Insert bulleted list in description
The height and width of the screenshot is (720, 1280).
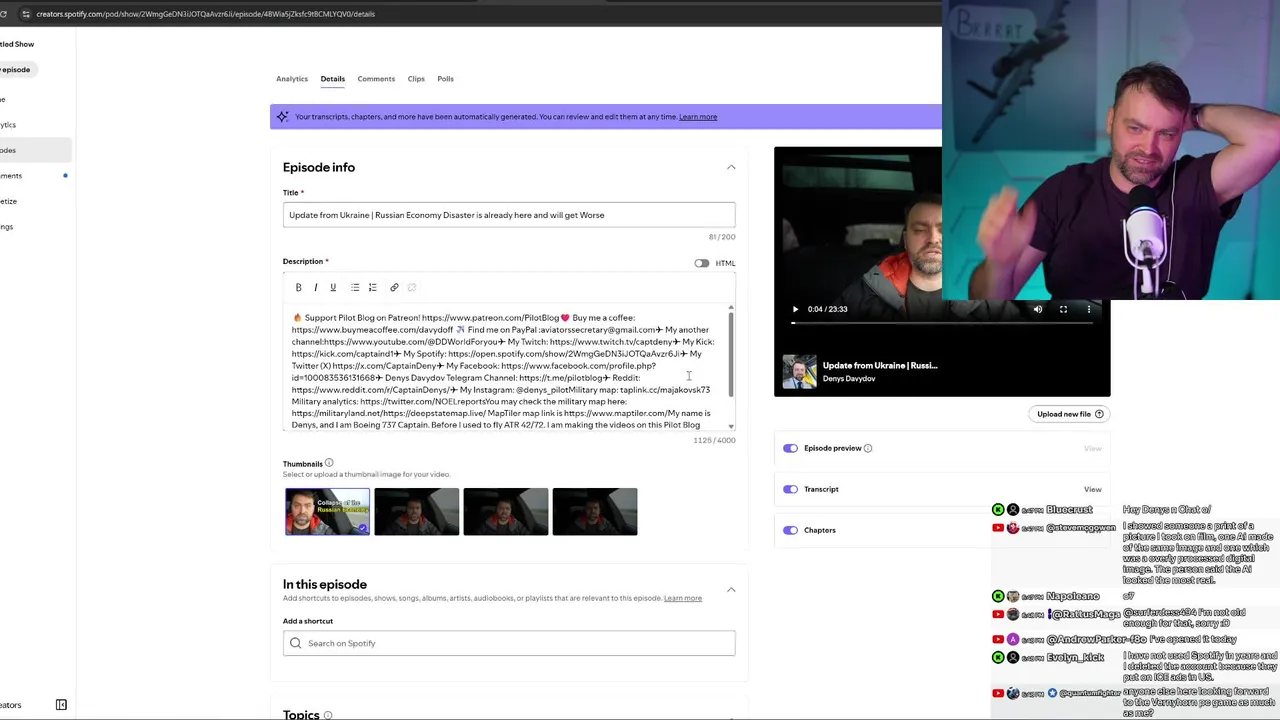click(355, 287)
